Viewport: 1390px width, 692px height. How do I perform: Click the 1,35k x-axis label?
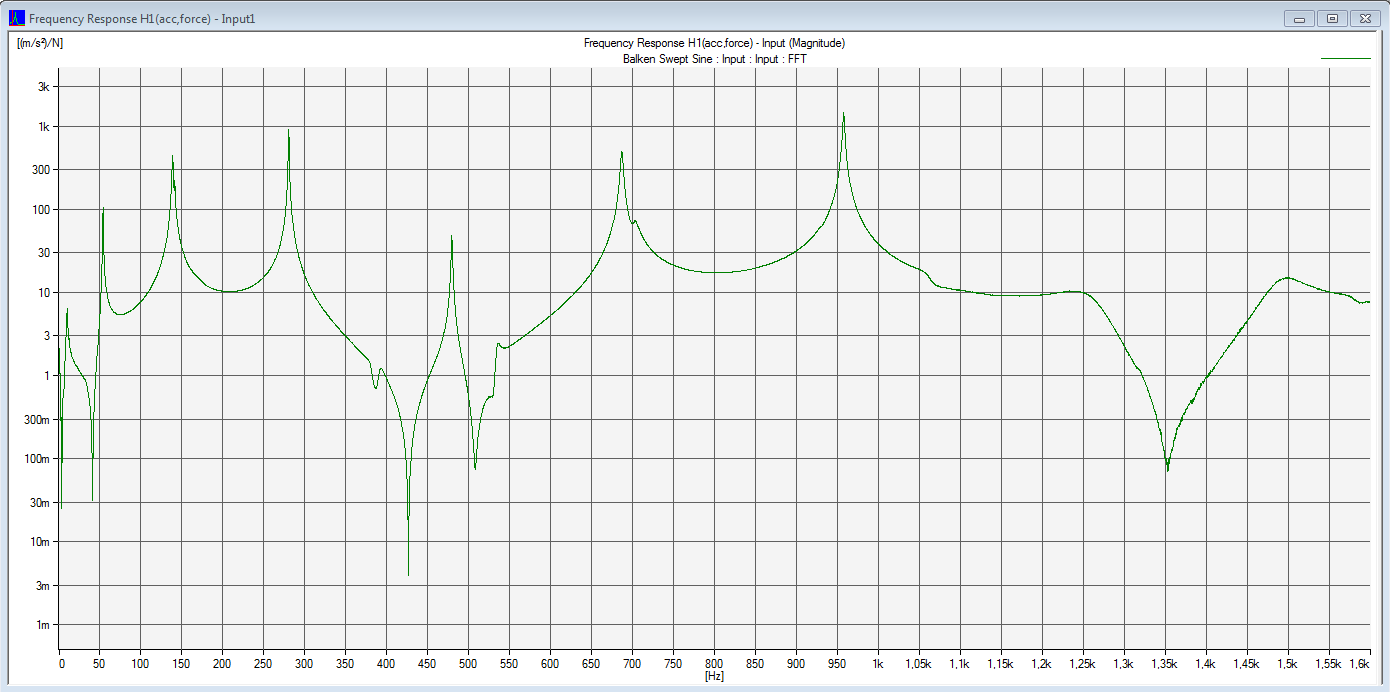coord(1165,664)
